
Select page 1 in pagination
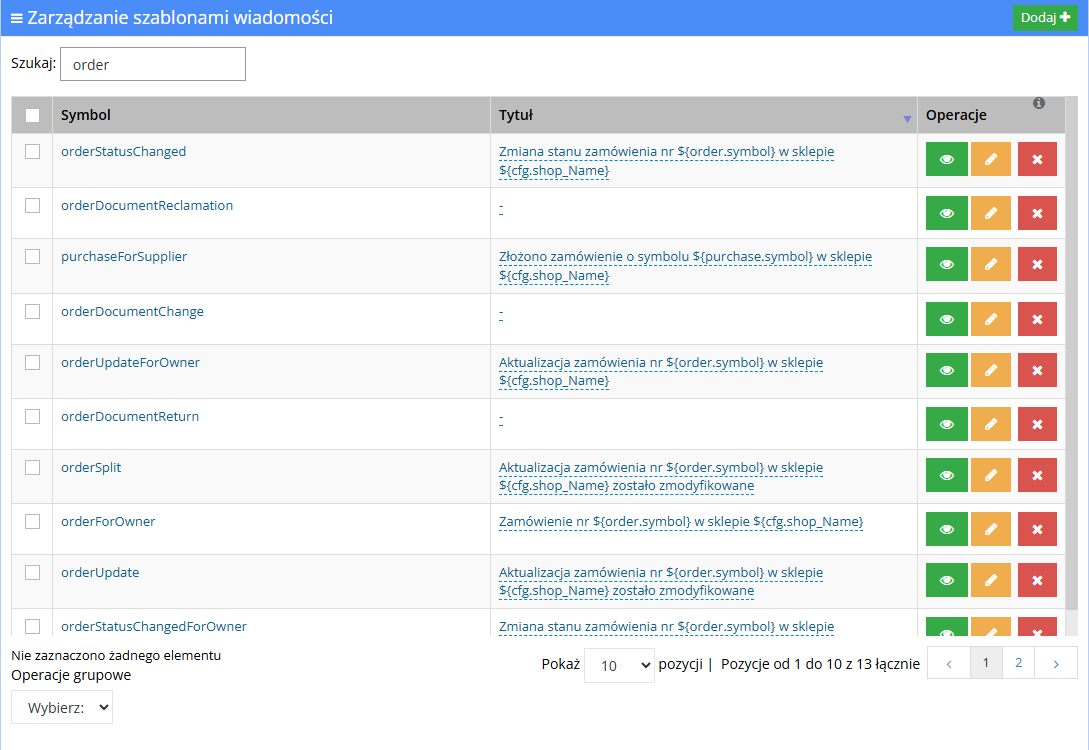click(986, 662)
